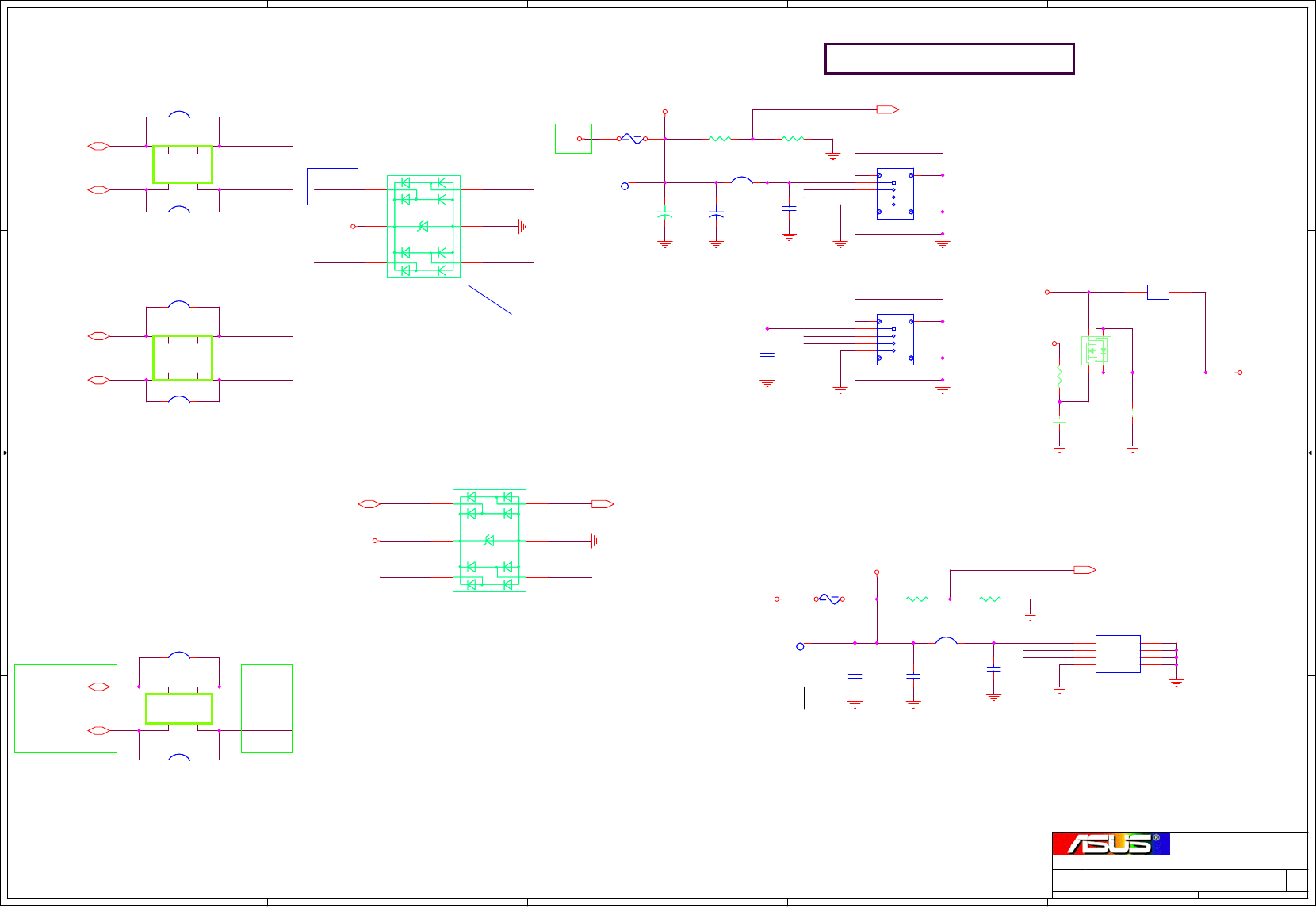The image size is (1316, 907).
Task: Select the green polarized capacitor in the upper power circuit
Action: [665, 214]
